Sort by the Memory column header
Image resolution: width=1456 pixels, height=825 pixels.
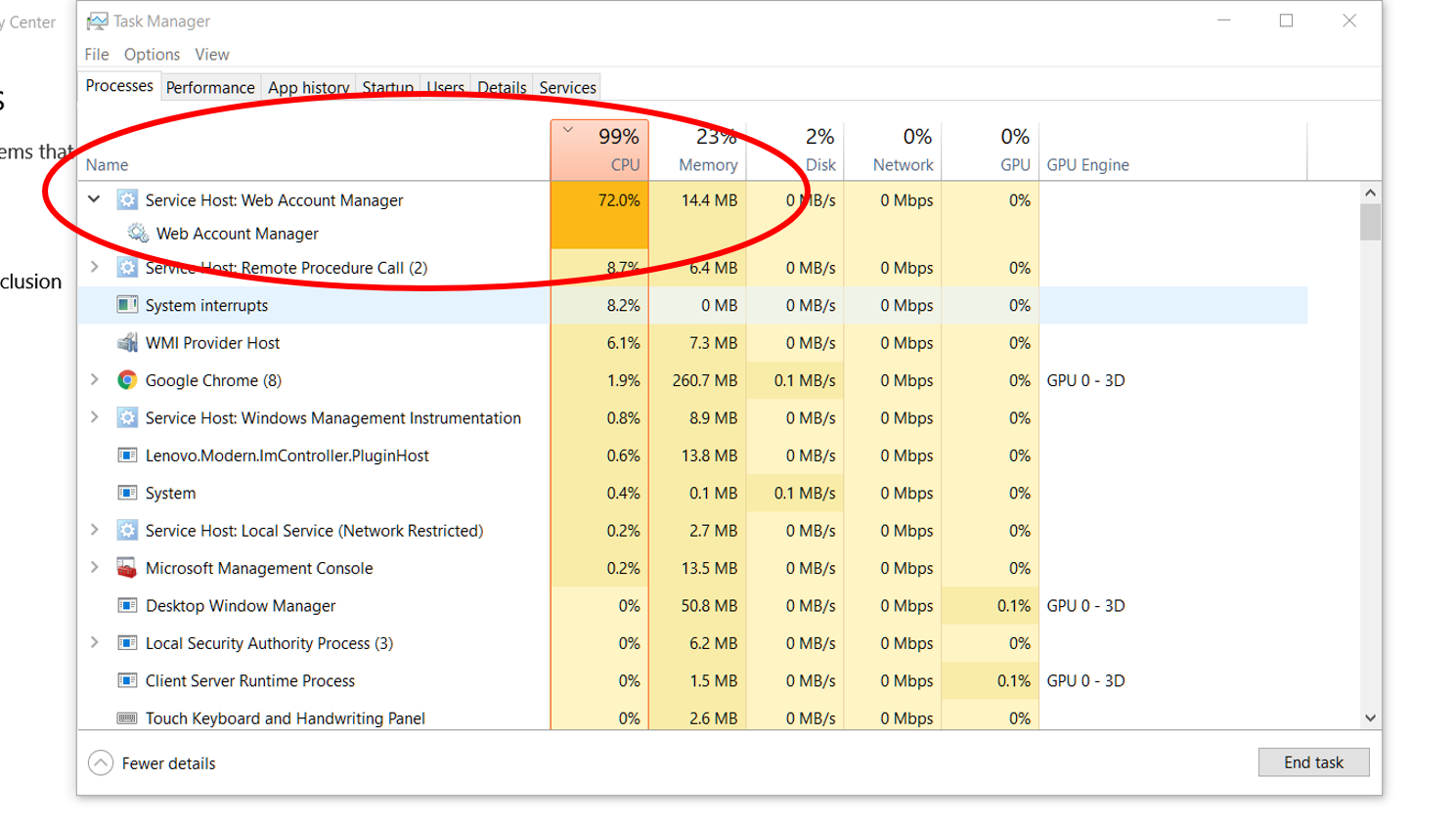point(697,150)
